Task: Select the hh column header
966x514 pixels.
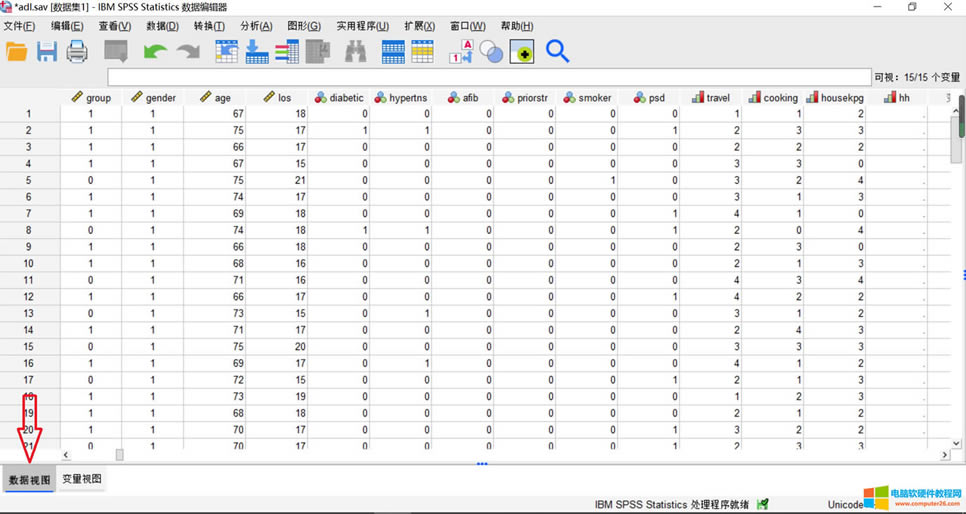Action: [x=897, y=97]
